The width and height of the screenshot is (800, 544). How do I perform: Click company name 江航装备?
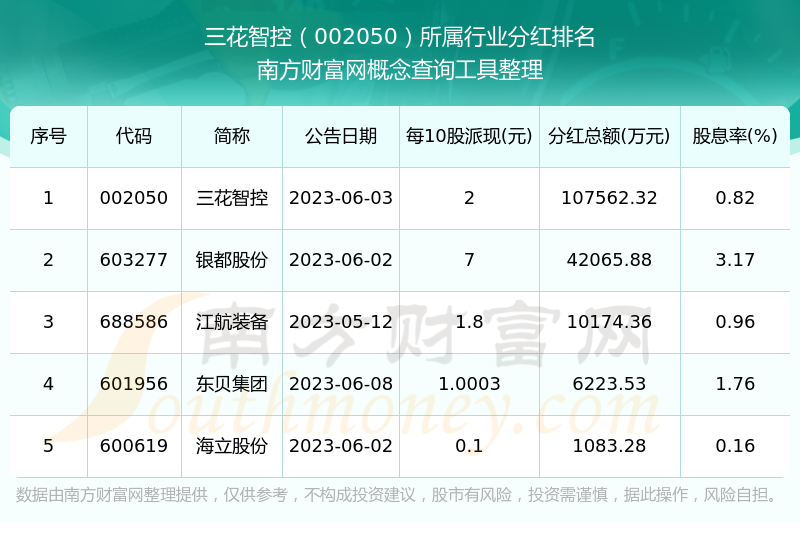click(232, 322)
